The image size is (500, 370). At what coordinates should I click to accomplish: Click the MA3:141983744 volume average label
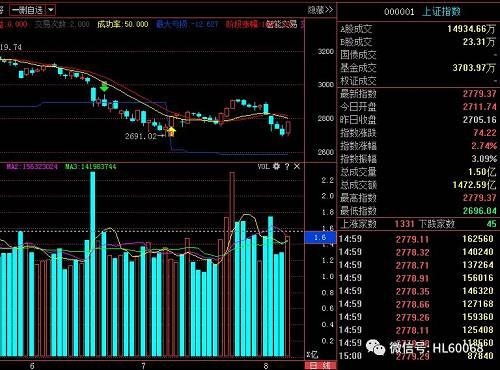click(x=91, y=166)
